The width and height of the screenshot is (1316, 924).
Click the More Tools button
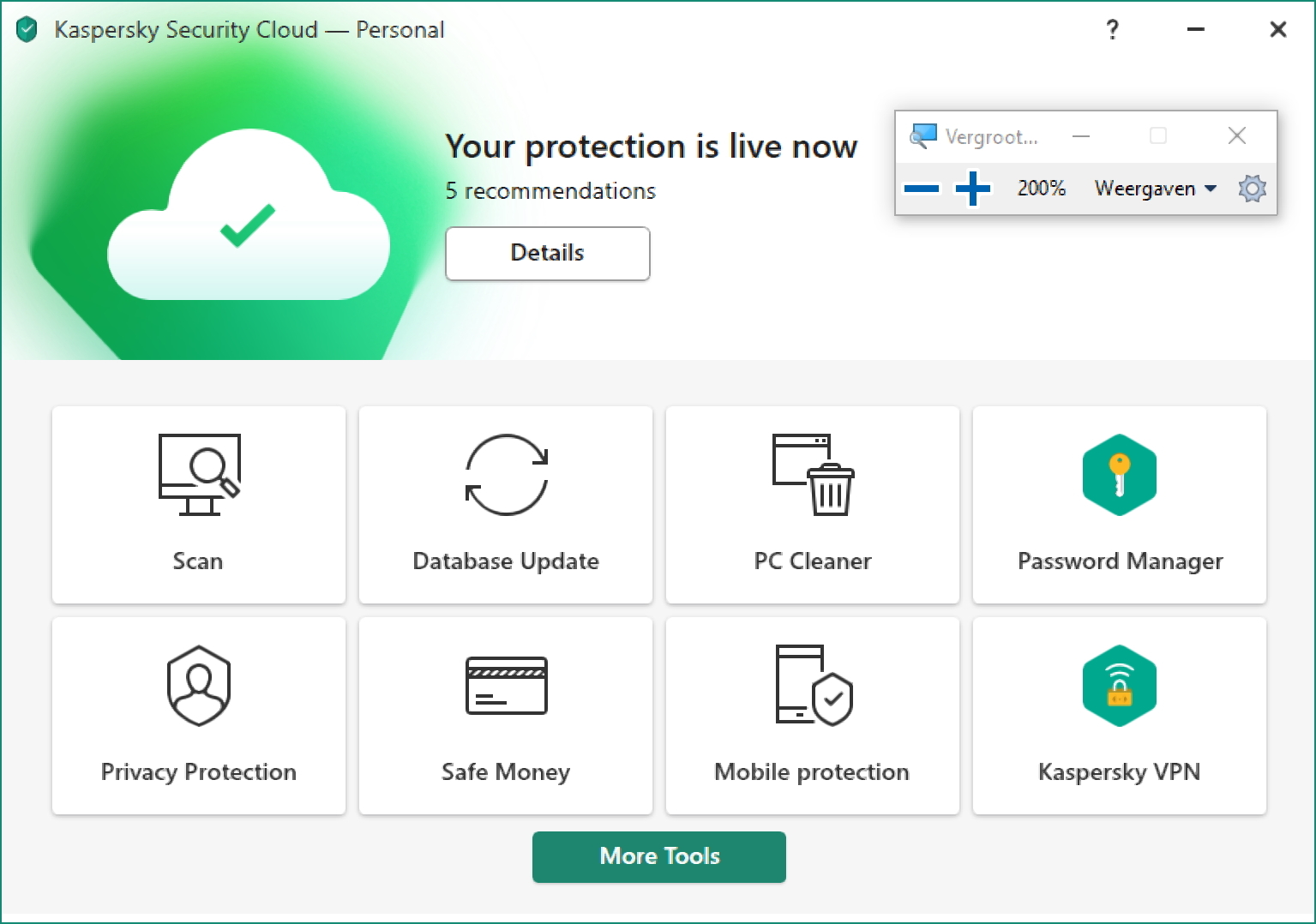(658, 856)
